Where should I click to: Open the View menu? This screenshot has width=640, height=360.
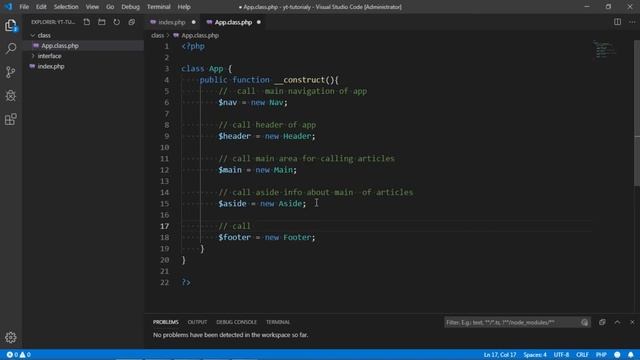[92, 7]
